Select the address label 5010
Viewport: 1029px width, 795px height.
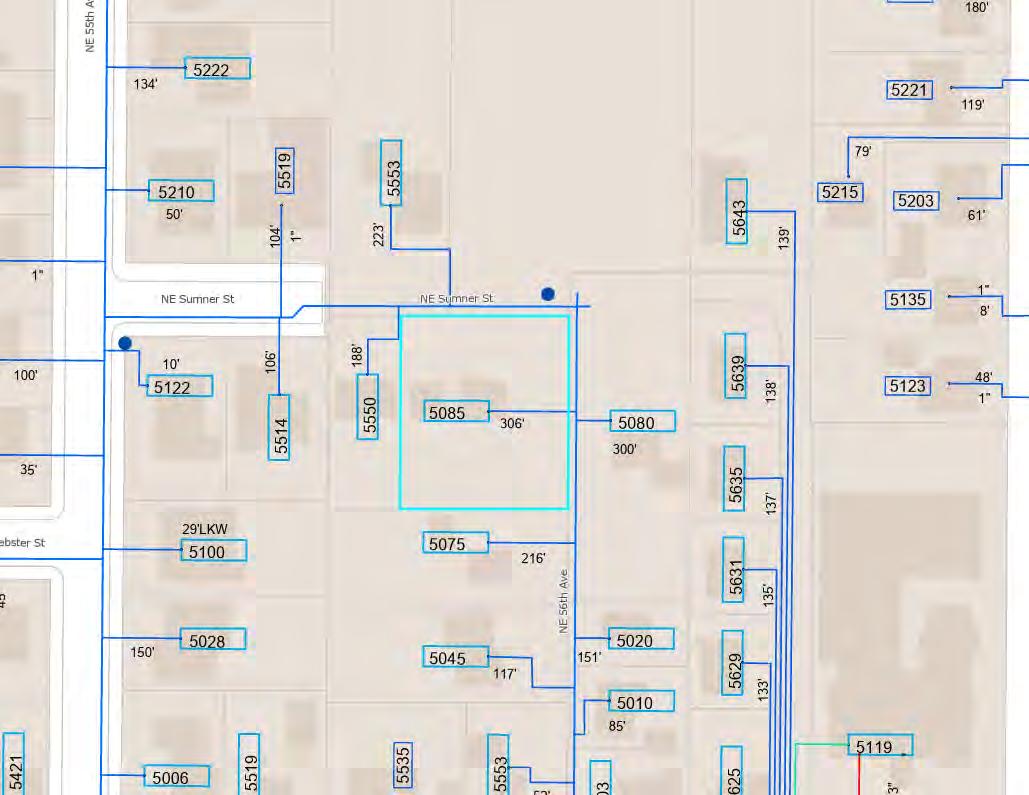[641, 701]
